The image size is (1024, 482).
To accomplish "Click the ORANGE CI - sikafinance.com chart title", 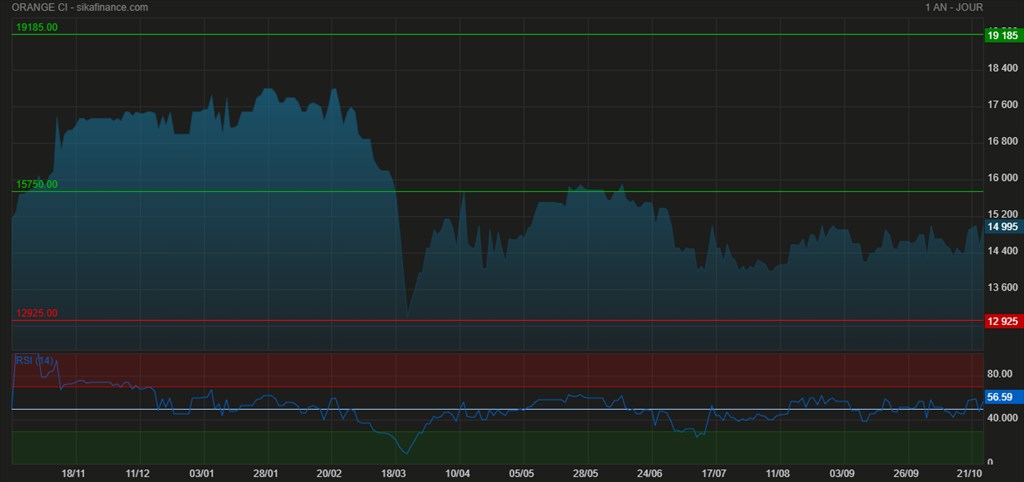I will pos(80,7).
